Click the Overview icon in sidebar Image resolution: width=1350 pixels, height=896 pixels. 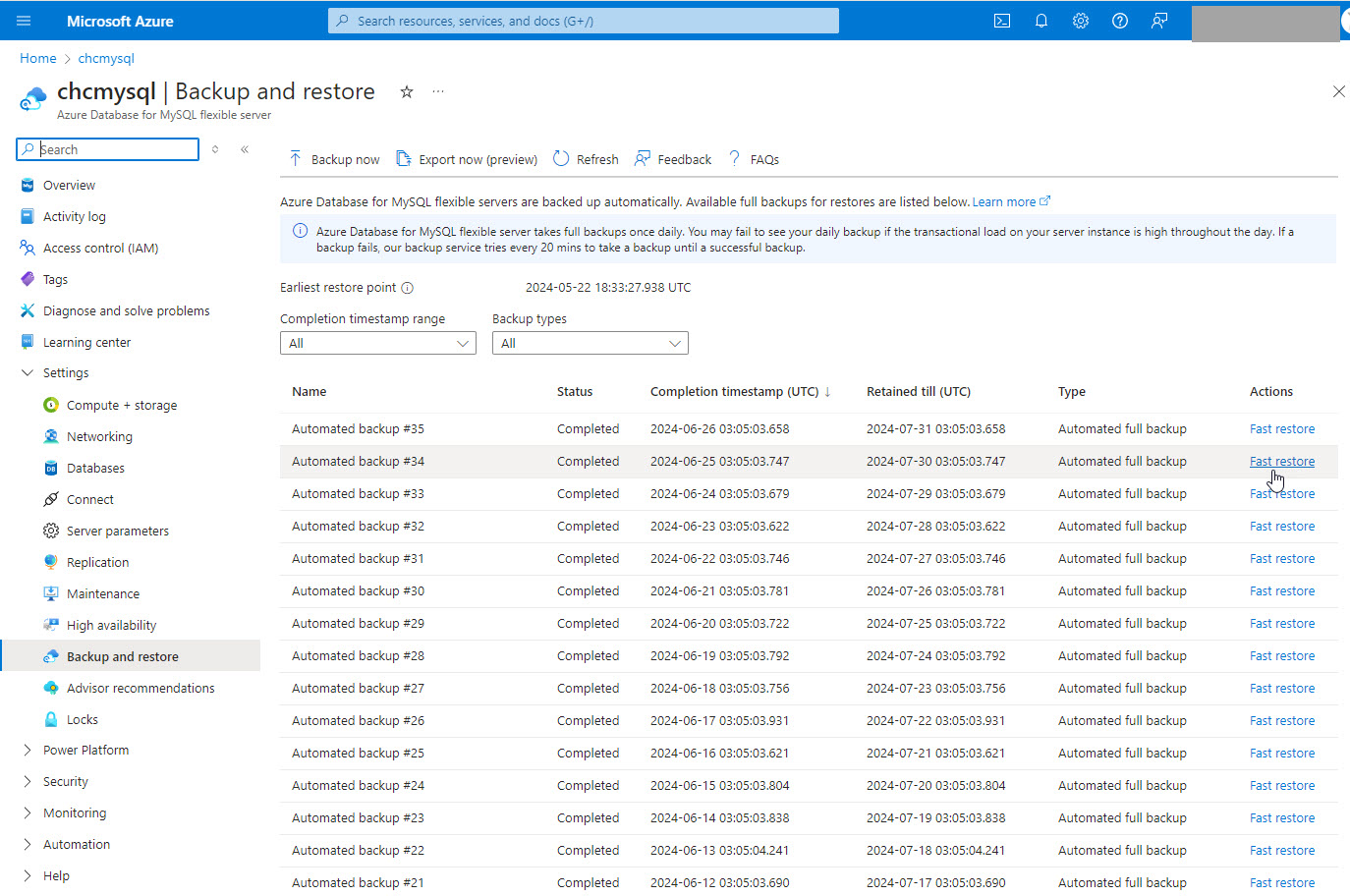point(28,185)
